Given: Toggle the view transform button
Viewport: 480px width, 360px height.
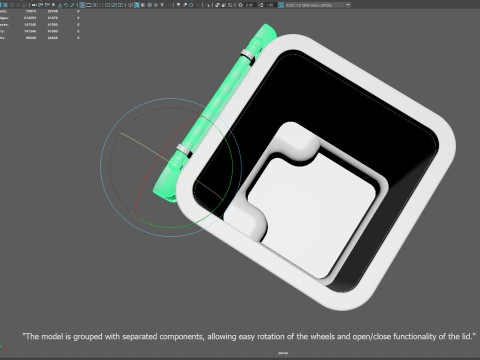Looking at the screenshot, I should click(x=281, y=5).
